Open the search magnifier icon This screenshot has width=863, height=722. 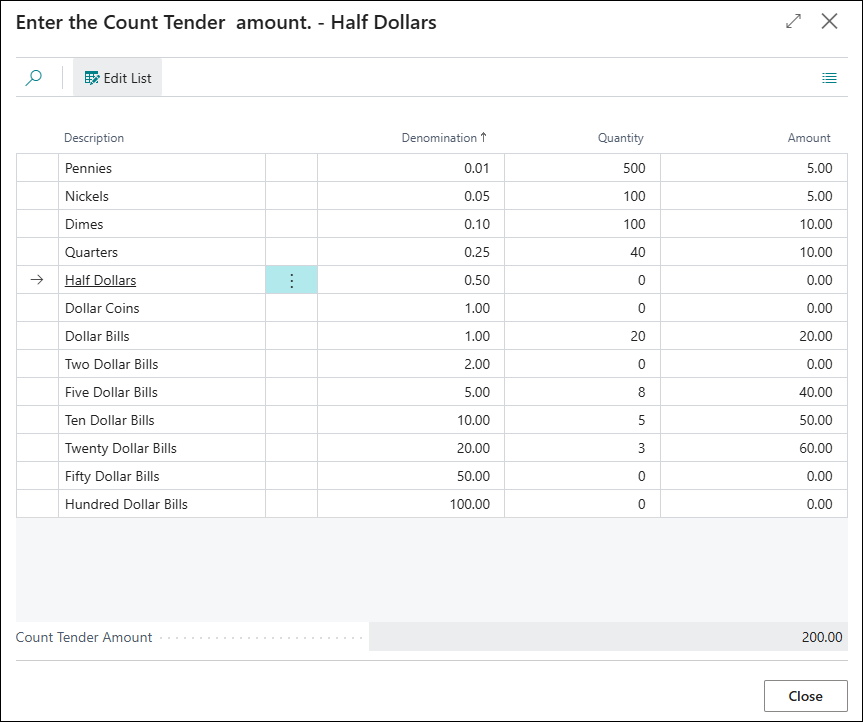pos(34,78)
